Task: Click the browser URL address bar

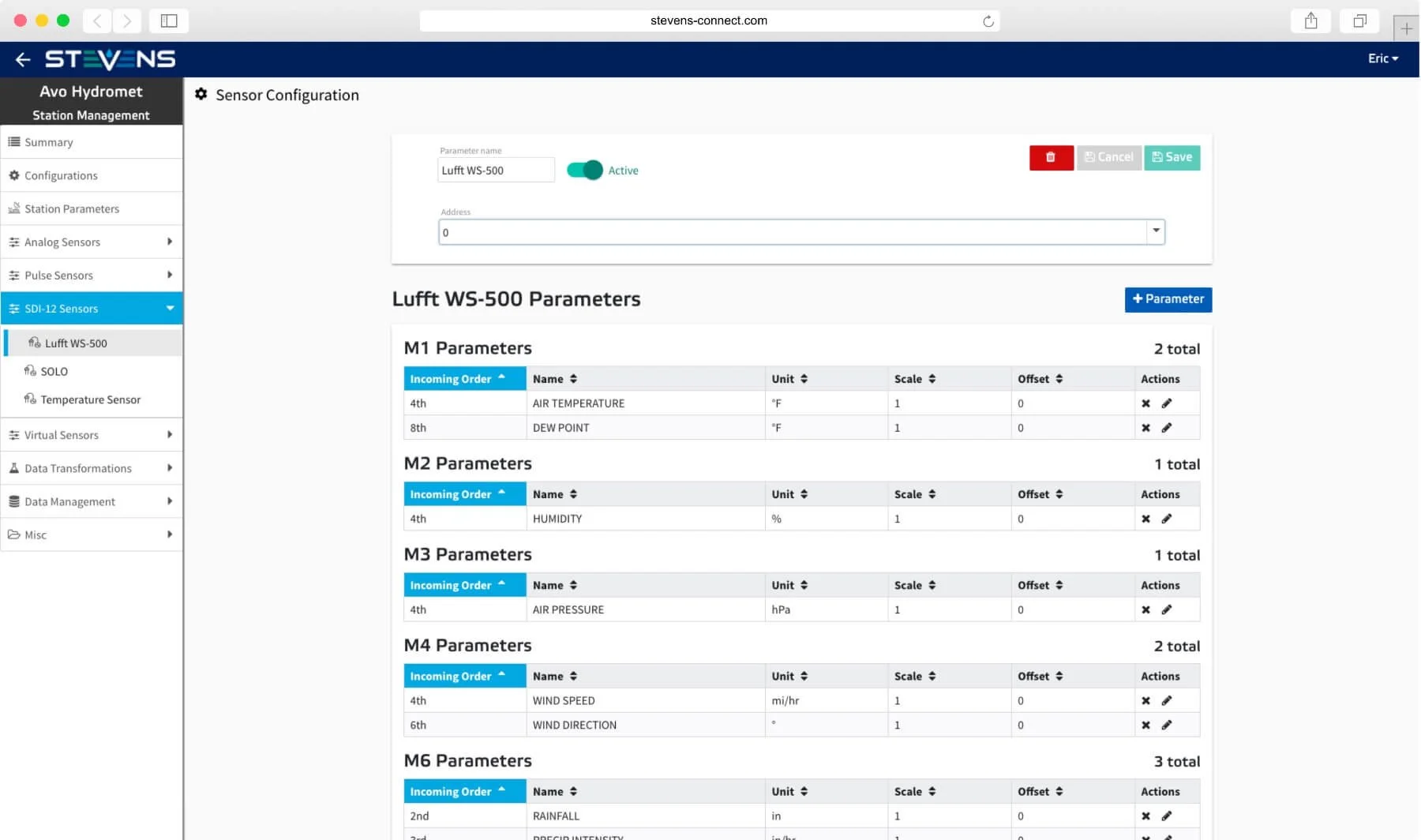Action: 709,21
